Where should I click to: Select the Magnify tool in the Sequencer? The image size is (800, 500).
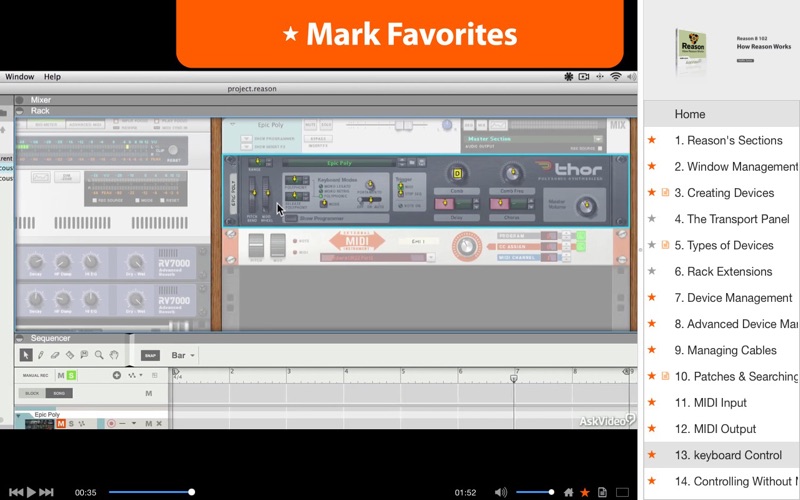coord(99,355)
